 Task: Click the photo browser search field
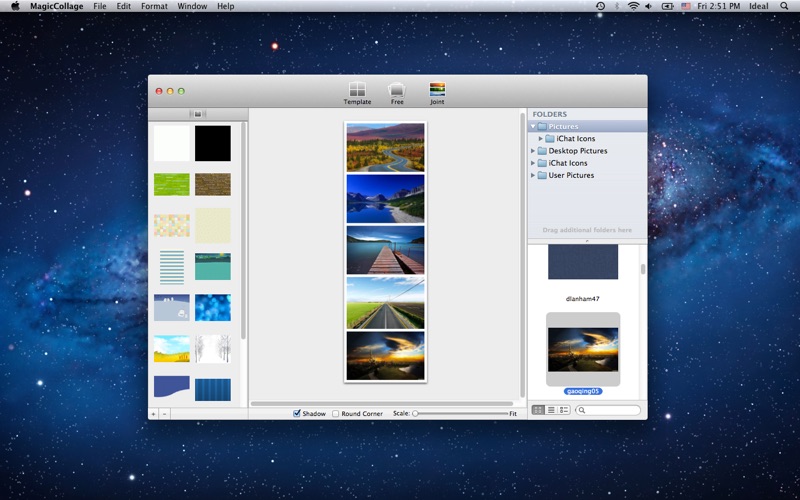click(612, 410)
